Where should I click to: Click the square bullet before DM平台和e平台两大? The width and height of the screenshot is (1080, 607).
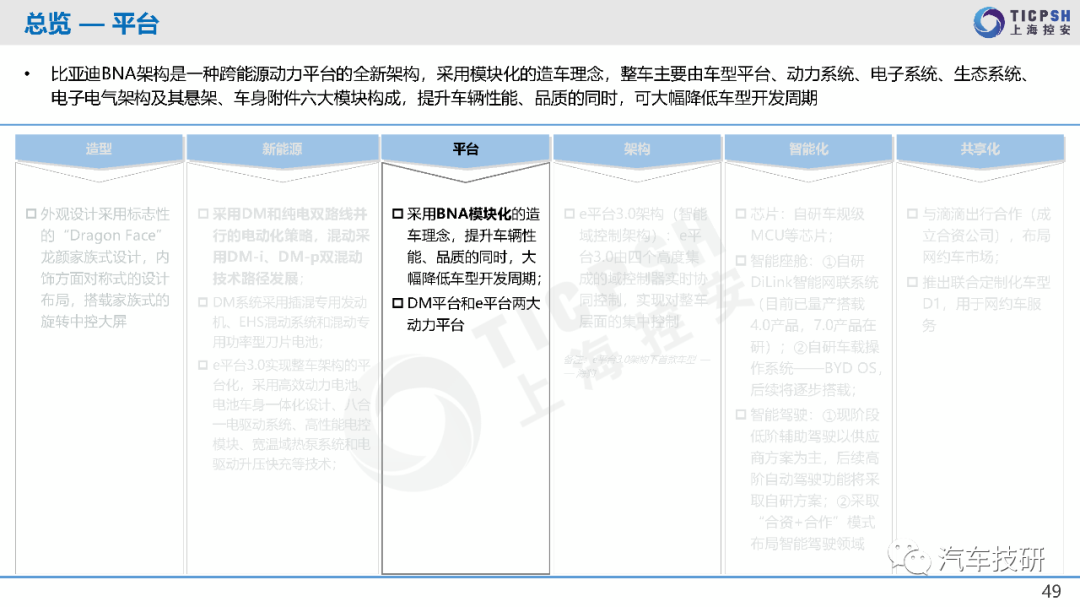point(397,303)
